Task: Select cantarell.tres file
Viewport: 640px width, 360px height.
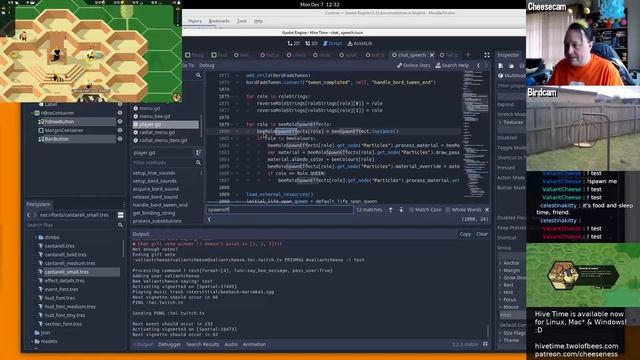Action: click(x=59, y=246)
